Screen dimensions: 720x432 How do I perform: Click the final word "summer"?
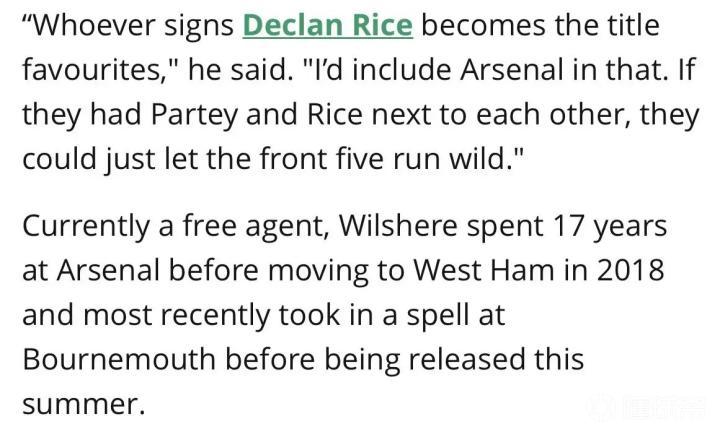tap(80, 402)
